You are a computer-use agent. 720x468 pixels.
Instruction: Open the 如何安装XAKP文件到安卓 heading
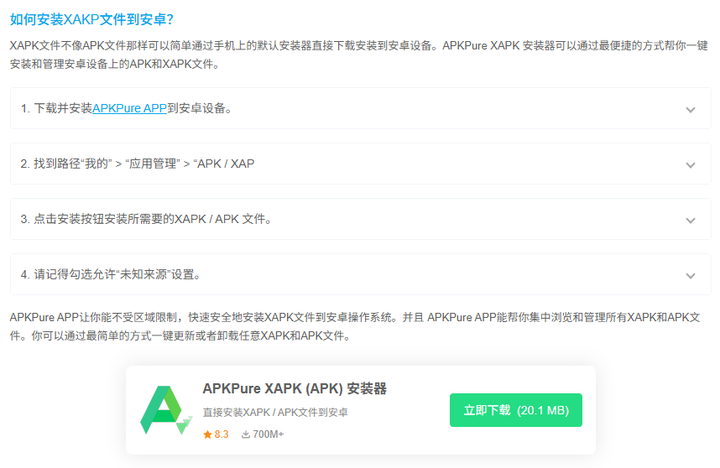point(91,19)
